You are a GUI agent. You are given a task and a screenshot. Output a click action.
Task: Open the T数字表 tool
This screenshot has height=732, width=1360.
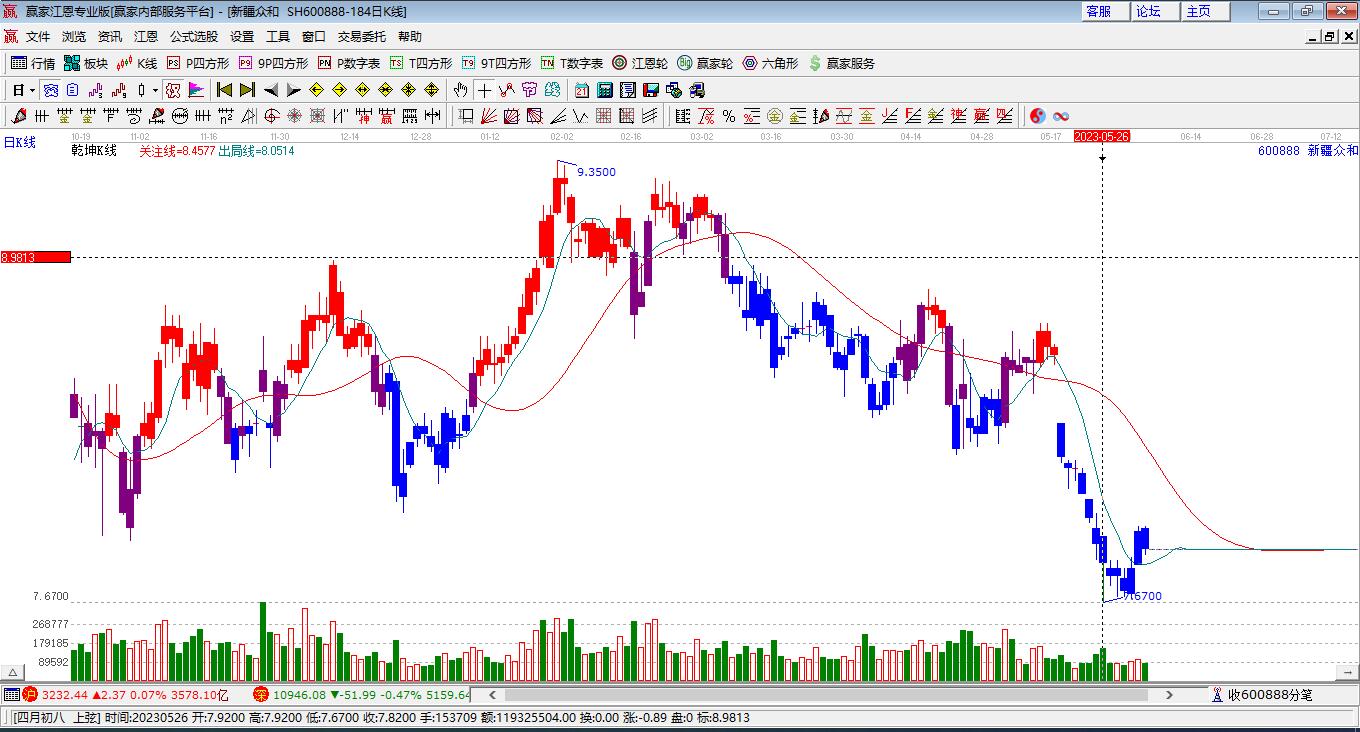572,63
